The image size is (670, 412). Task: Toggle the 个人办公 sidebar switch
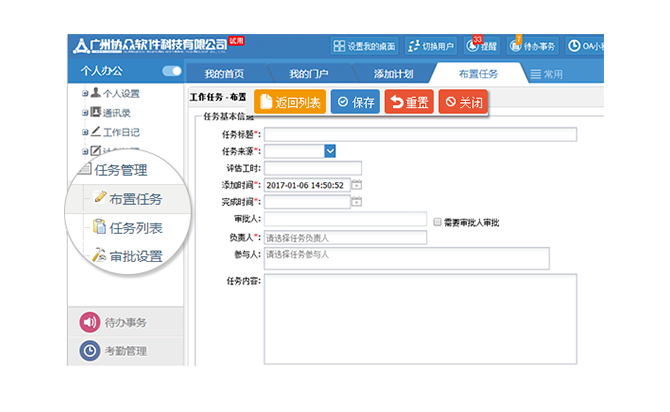pos(172,72)
